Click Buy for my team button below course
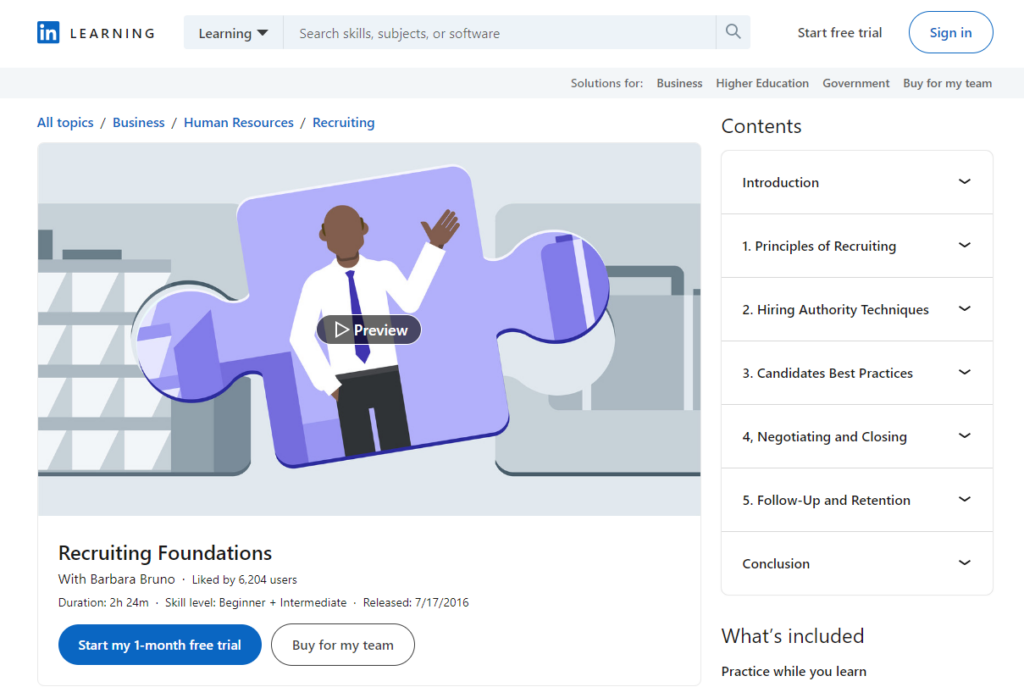The image size is (1024, 687). [343, 645]
